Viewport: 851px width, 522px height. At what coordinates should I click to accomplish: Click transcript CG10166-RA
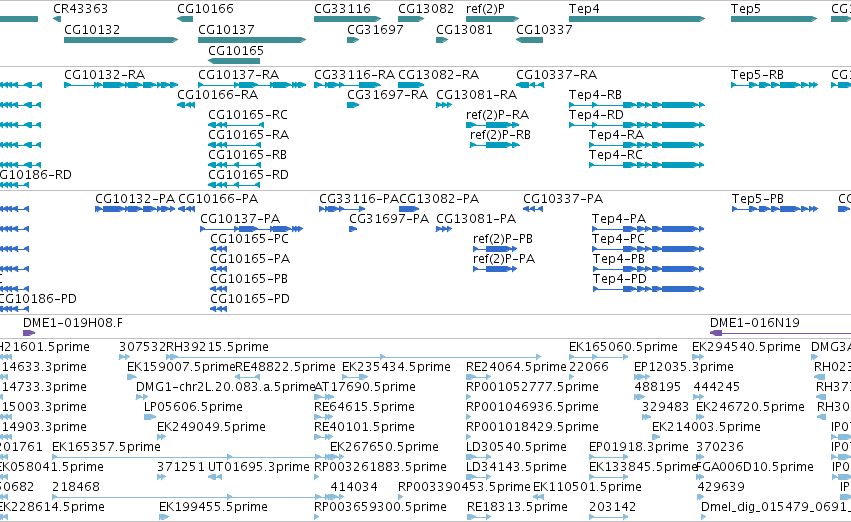(186, 105)
